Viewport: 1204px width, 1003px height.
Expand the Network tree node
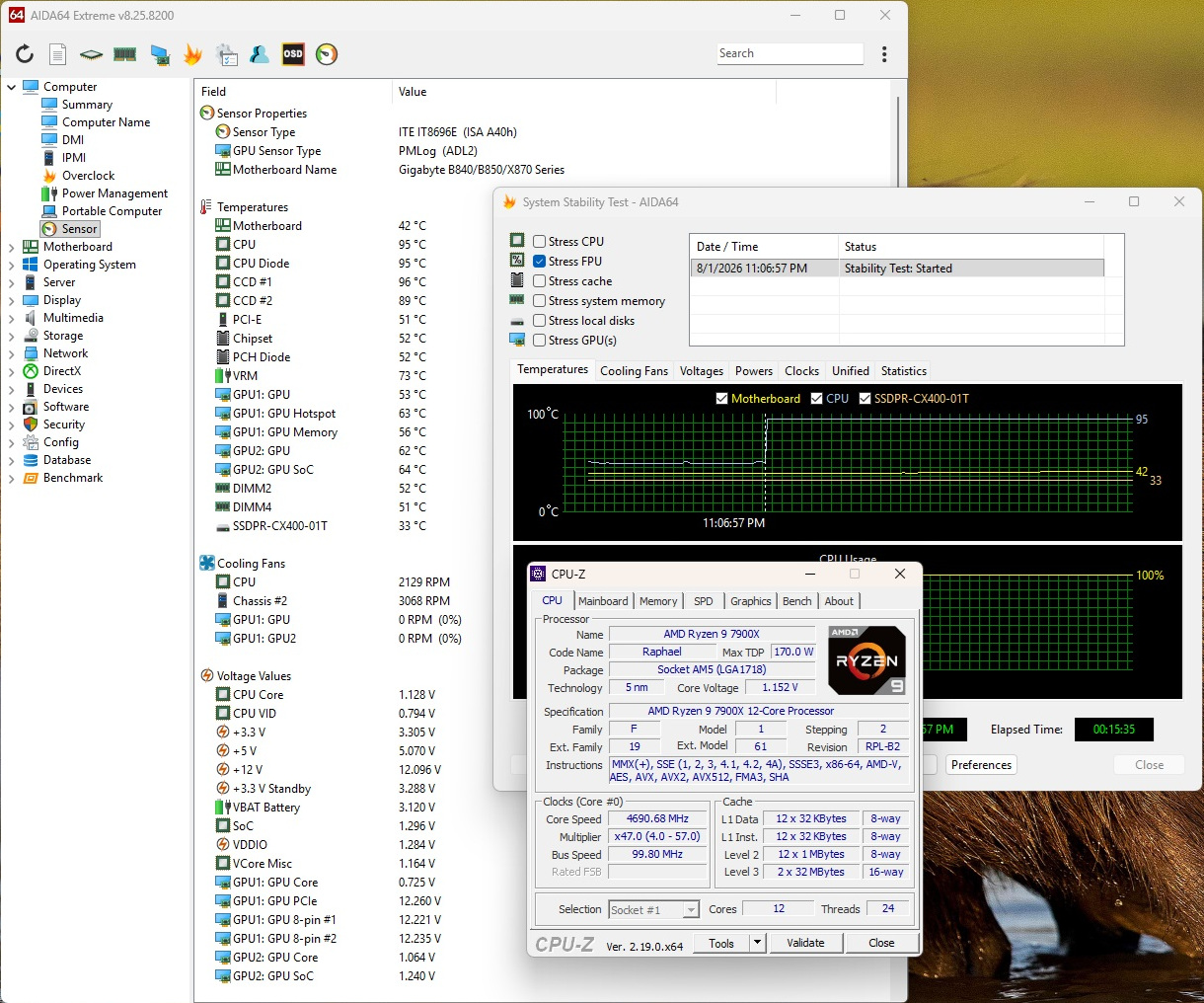coord(12,353)
